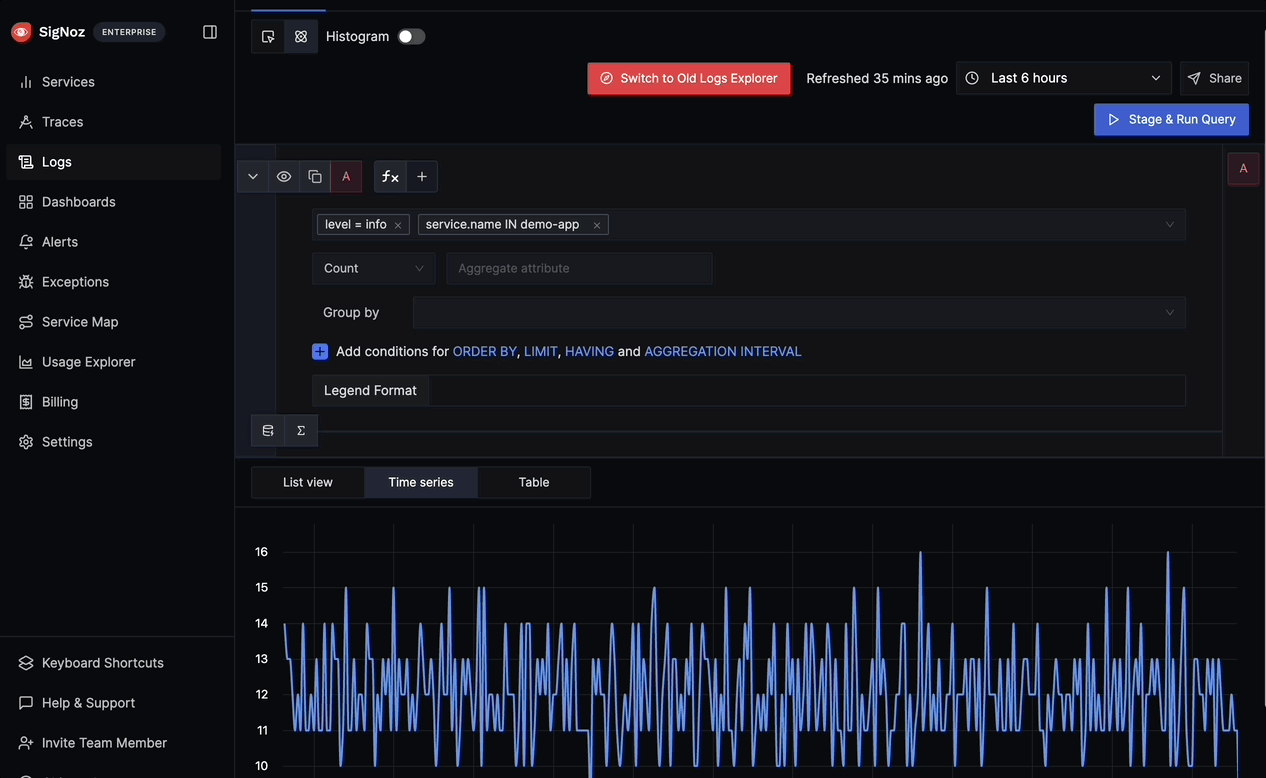The width and height of the screenshot is (1266, 778).
Task: Click the SigNoz logo icon
Action: (21, 32)
